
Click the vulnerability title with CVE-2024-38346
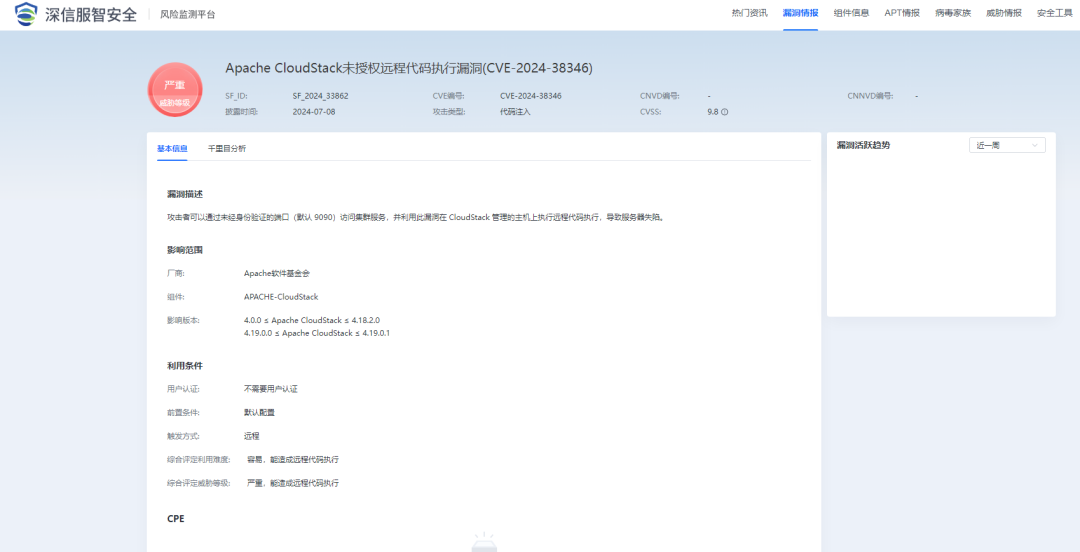pos(409,68)
